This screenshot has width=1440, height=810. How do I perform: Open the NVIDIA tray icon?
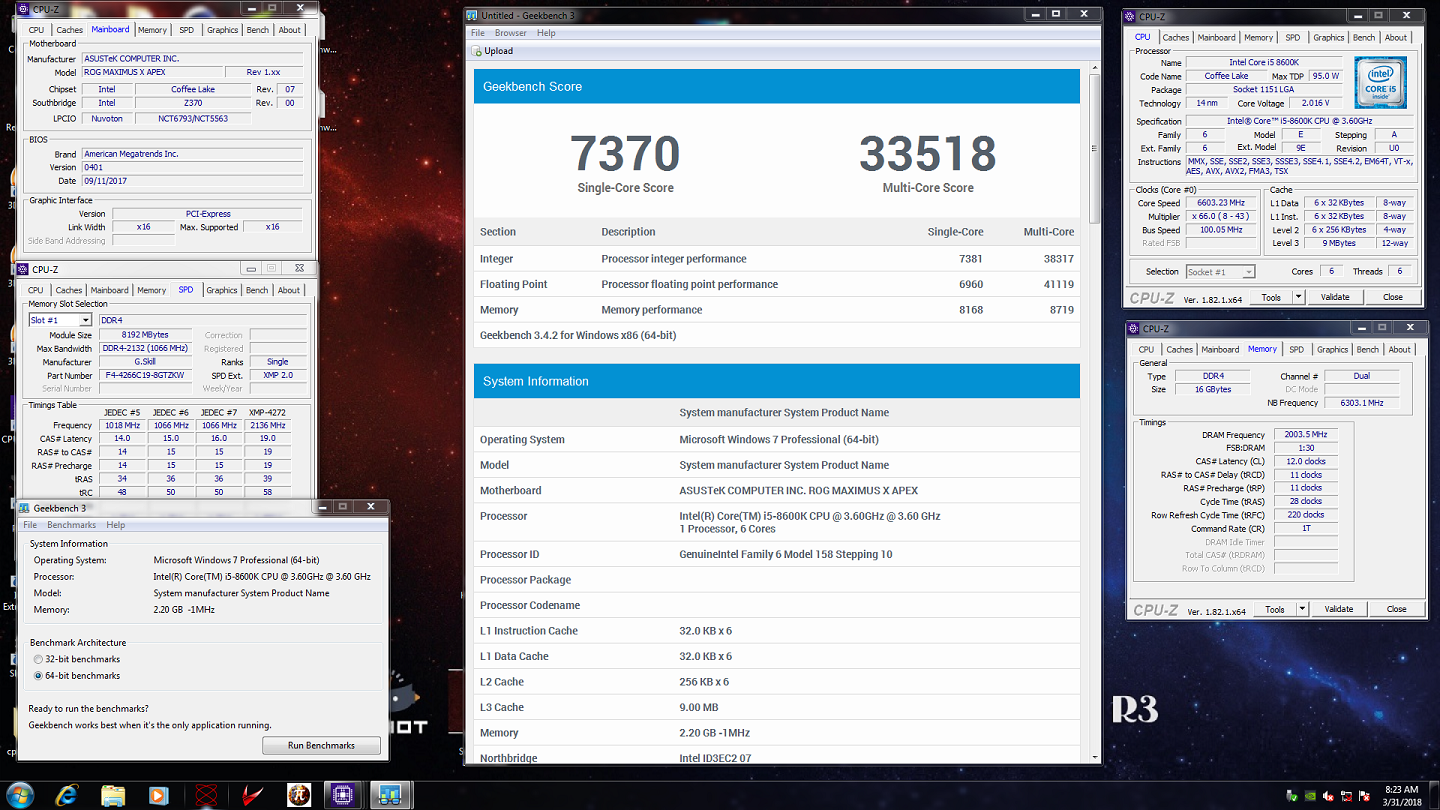click(x=1310, y=796)
